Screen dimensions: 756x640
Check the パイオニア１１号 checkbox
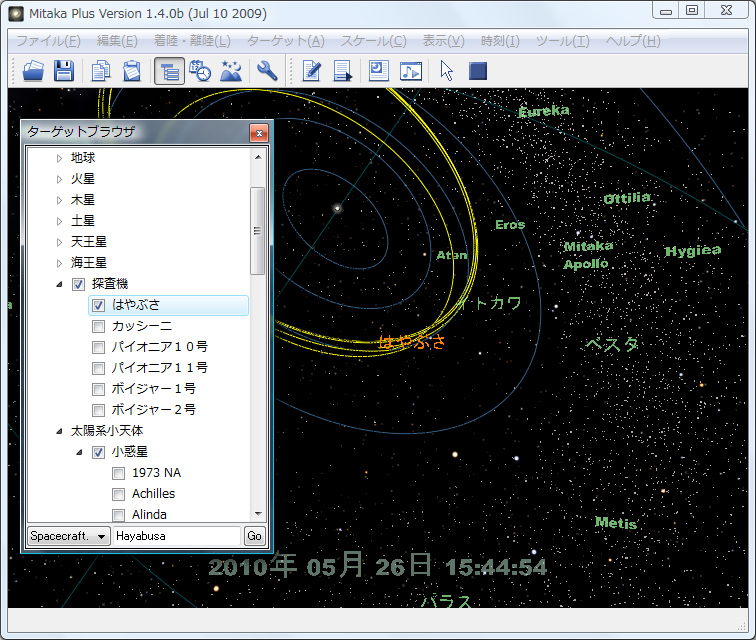pyautogui.click(x=98, y=368)
